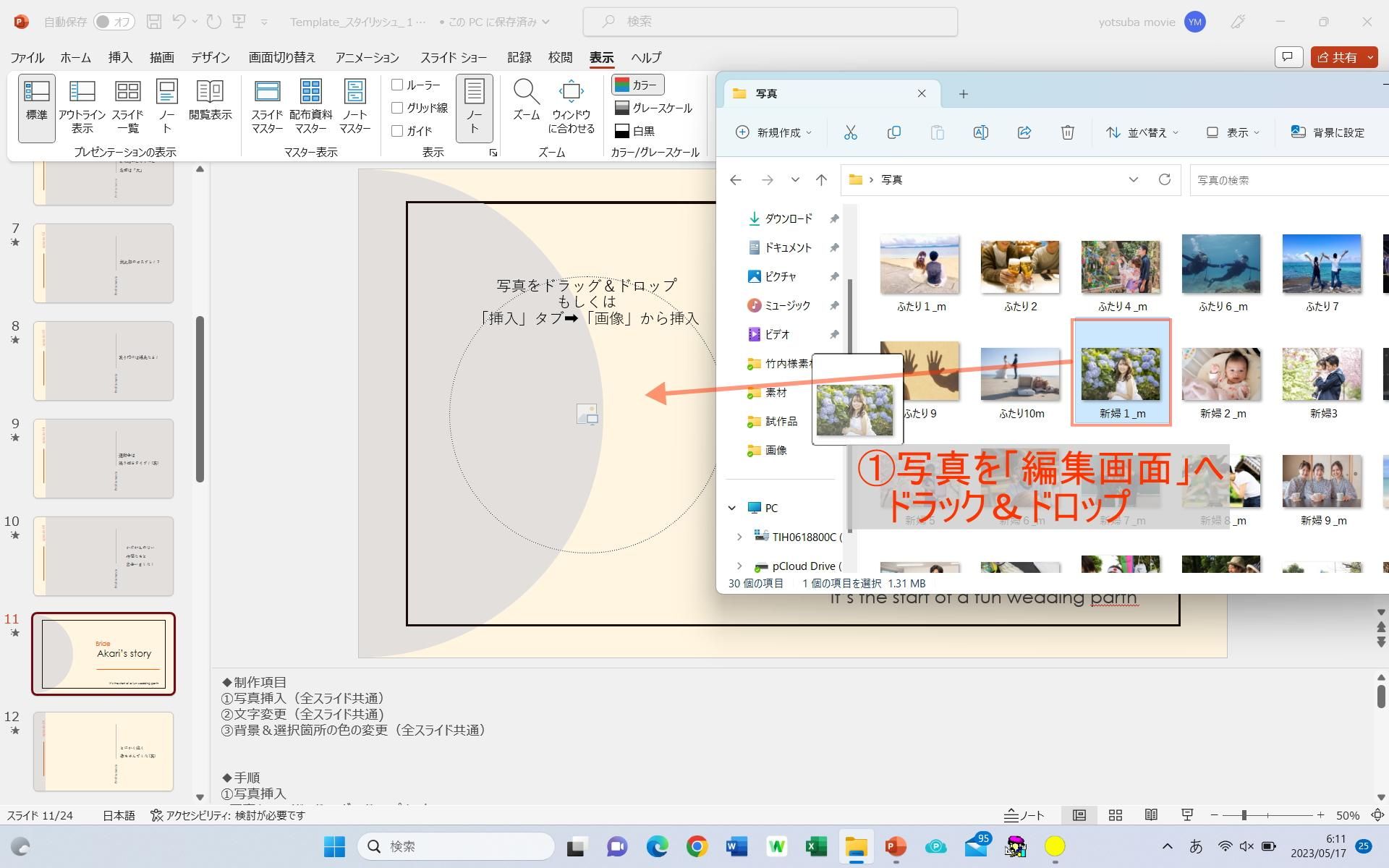Click the reading view icon in status bar
1389x868 pixels.
(1151, 815)
